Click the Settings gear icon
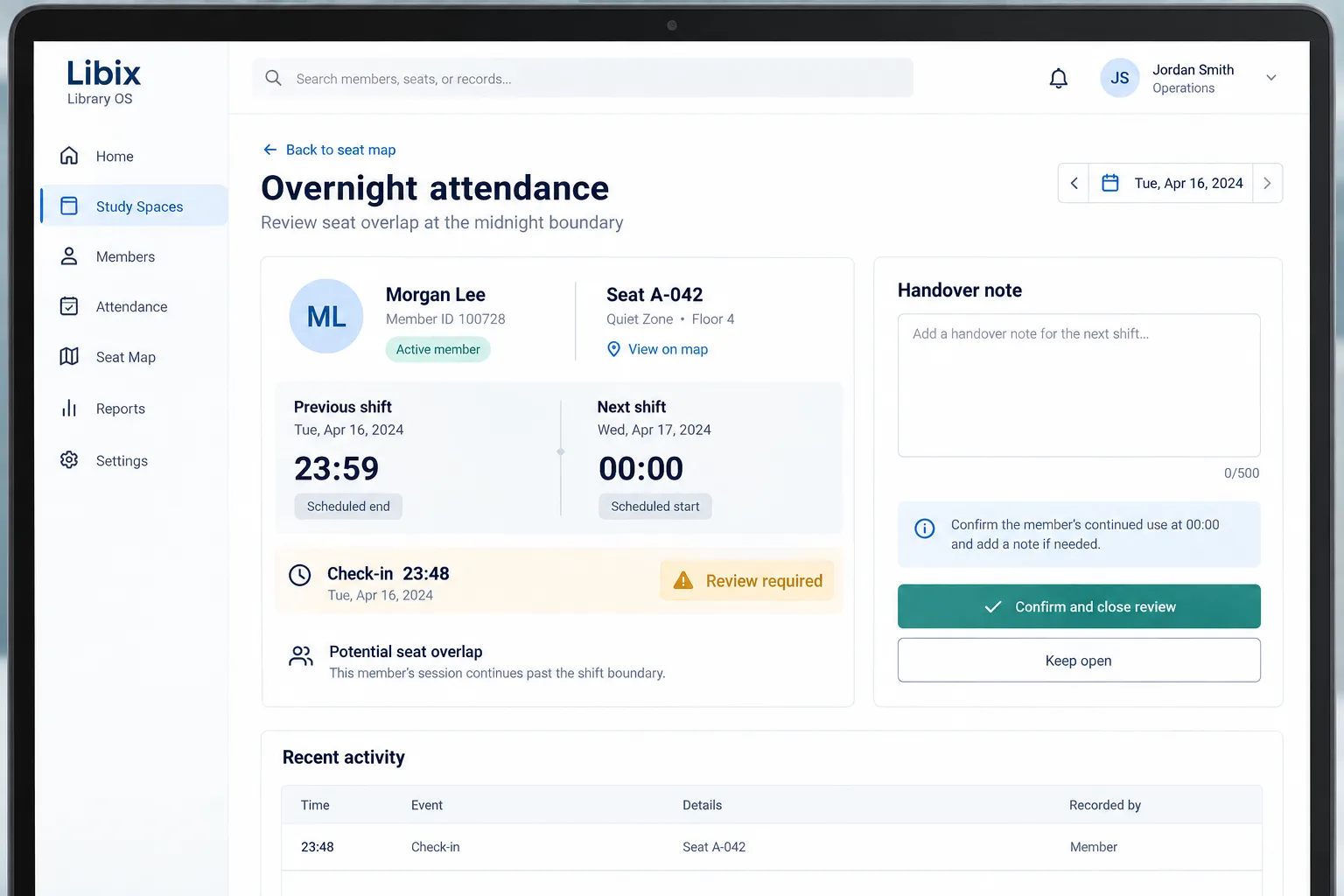 click(69, 459)
